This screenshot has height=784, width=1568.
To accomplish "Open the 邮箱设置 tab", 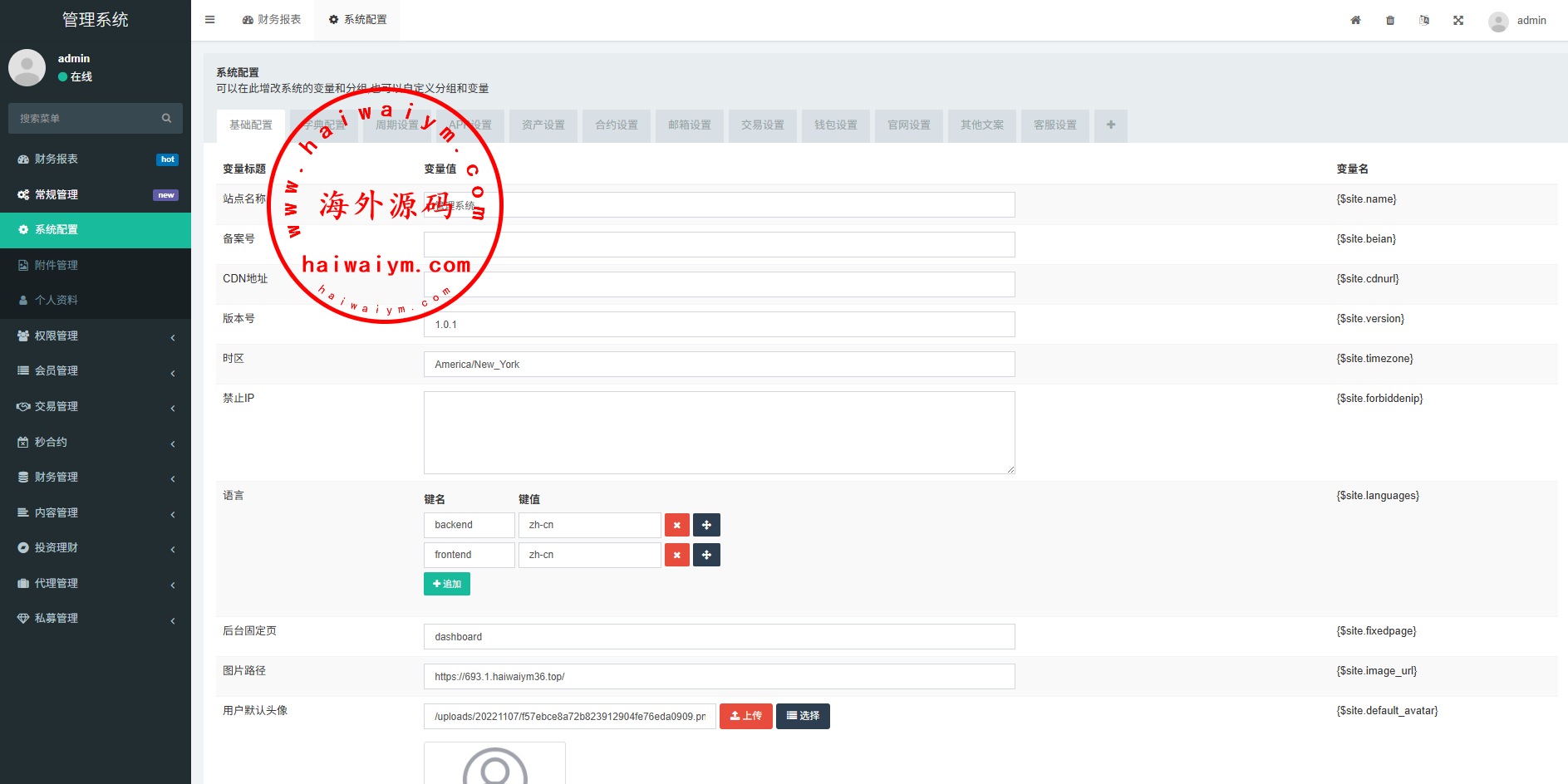I will [689, 125].
